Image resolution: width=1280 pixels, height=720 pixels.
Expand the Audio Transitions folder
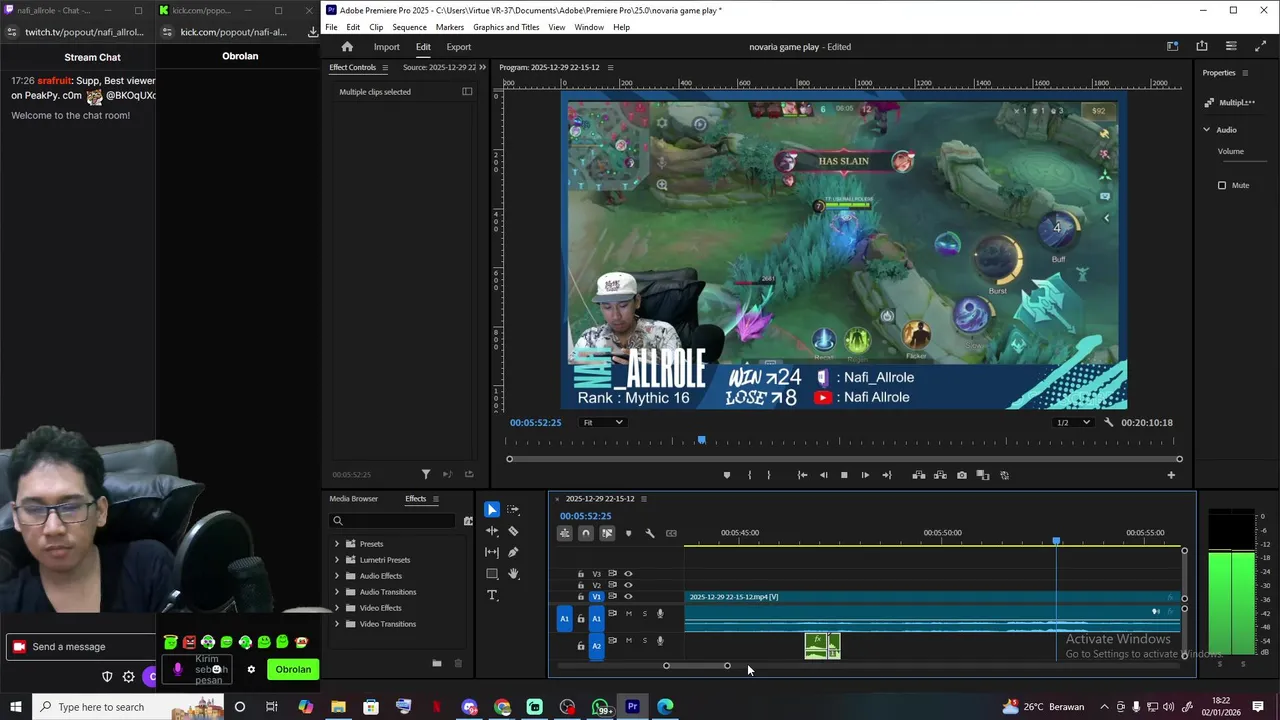(x=337, y=592)
